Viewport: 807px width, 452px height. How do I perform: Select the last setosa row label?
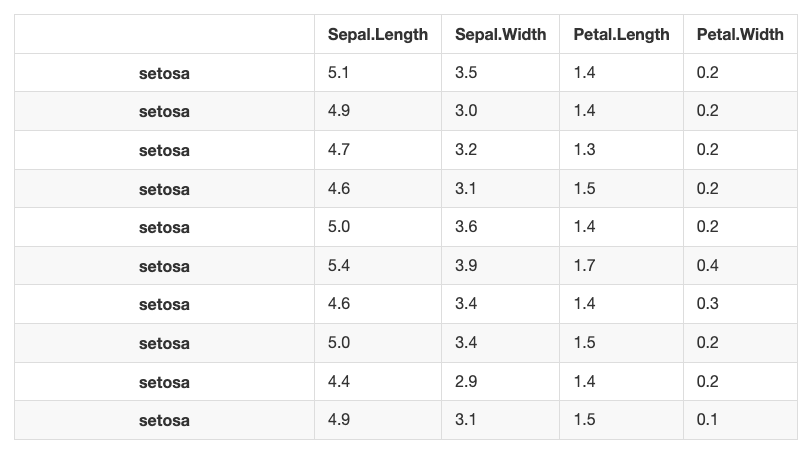click(x=164, y=420)
